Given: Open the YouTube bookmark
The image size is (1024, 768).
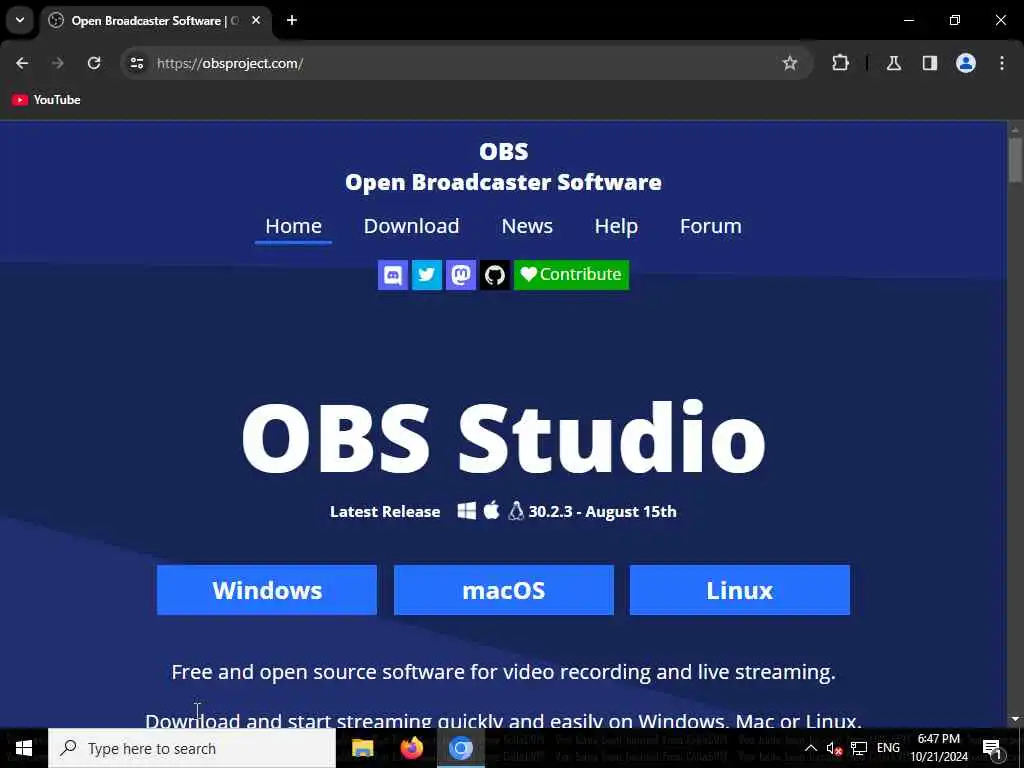Looking at the screenshot, I should (x=46, y=100).
